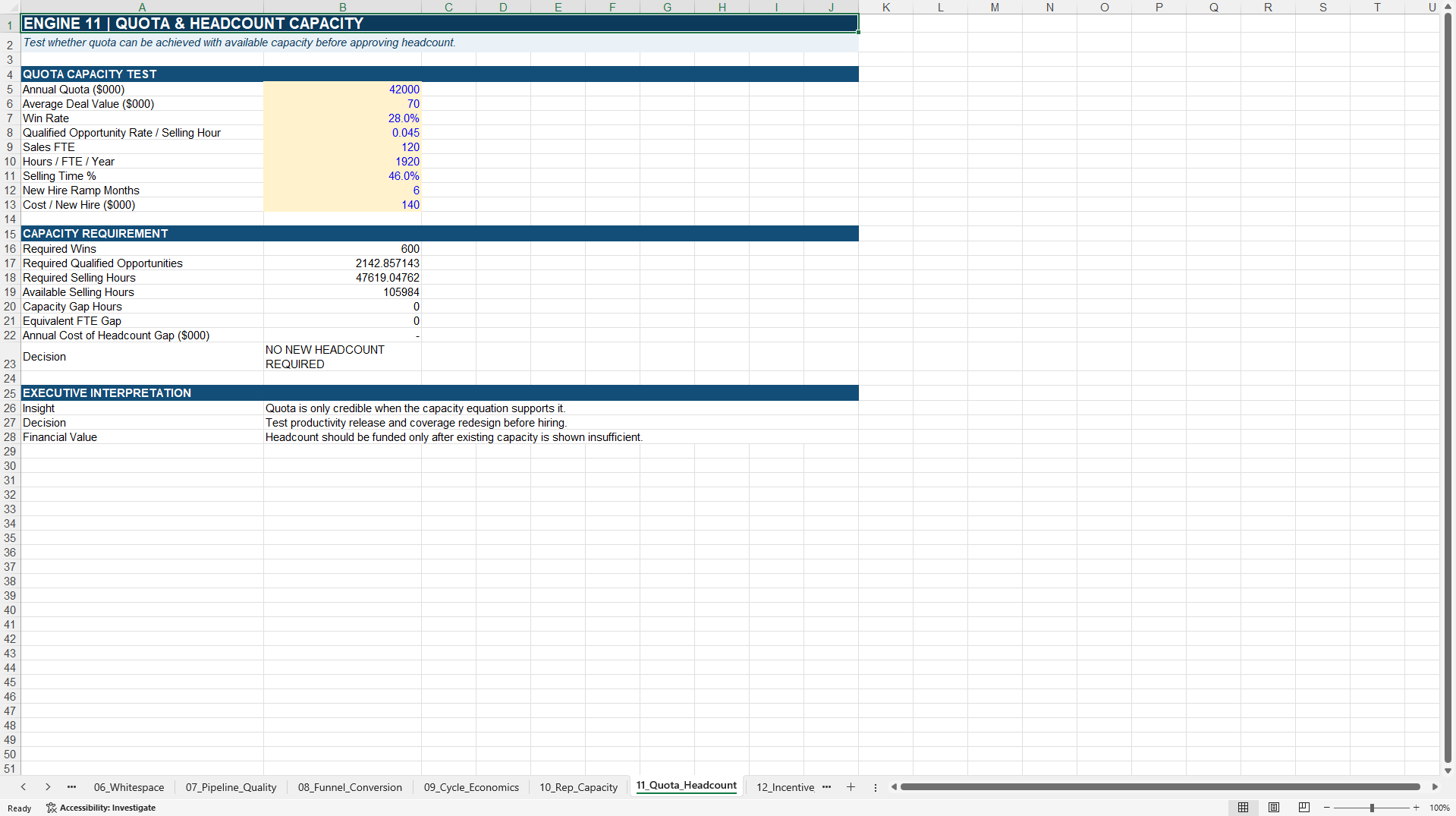Select row 23 header
Image resolution: width=1456 pixels, height=816 pixels.
click(10, 357)
